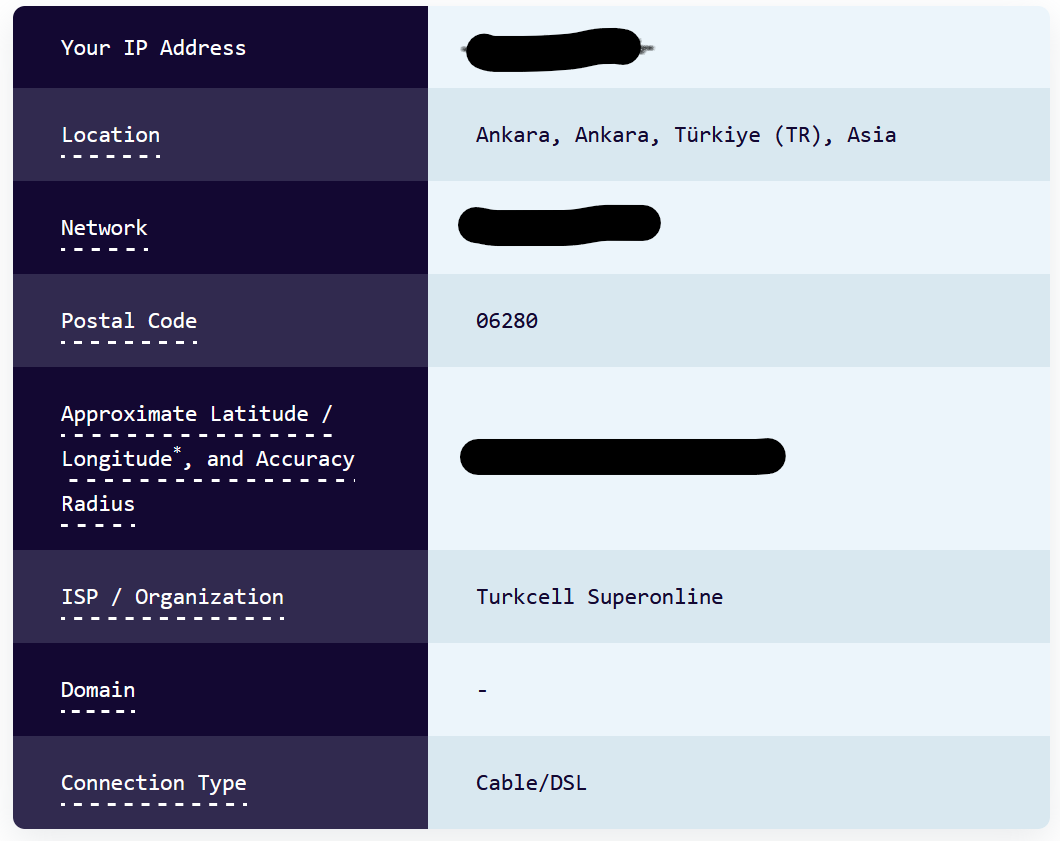Click the "Radius" word in the label
This screenshot has height=841, width=1060.
point(98,504)
